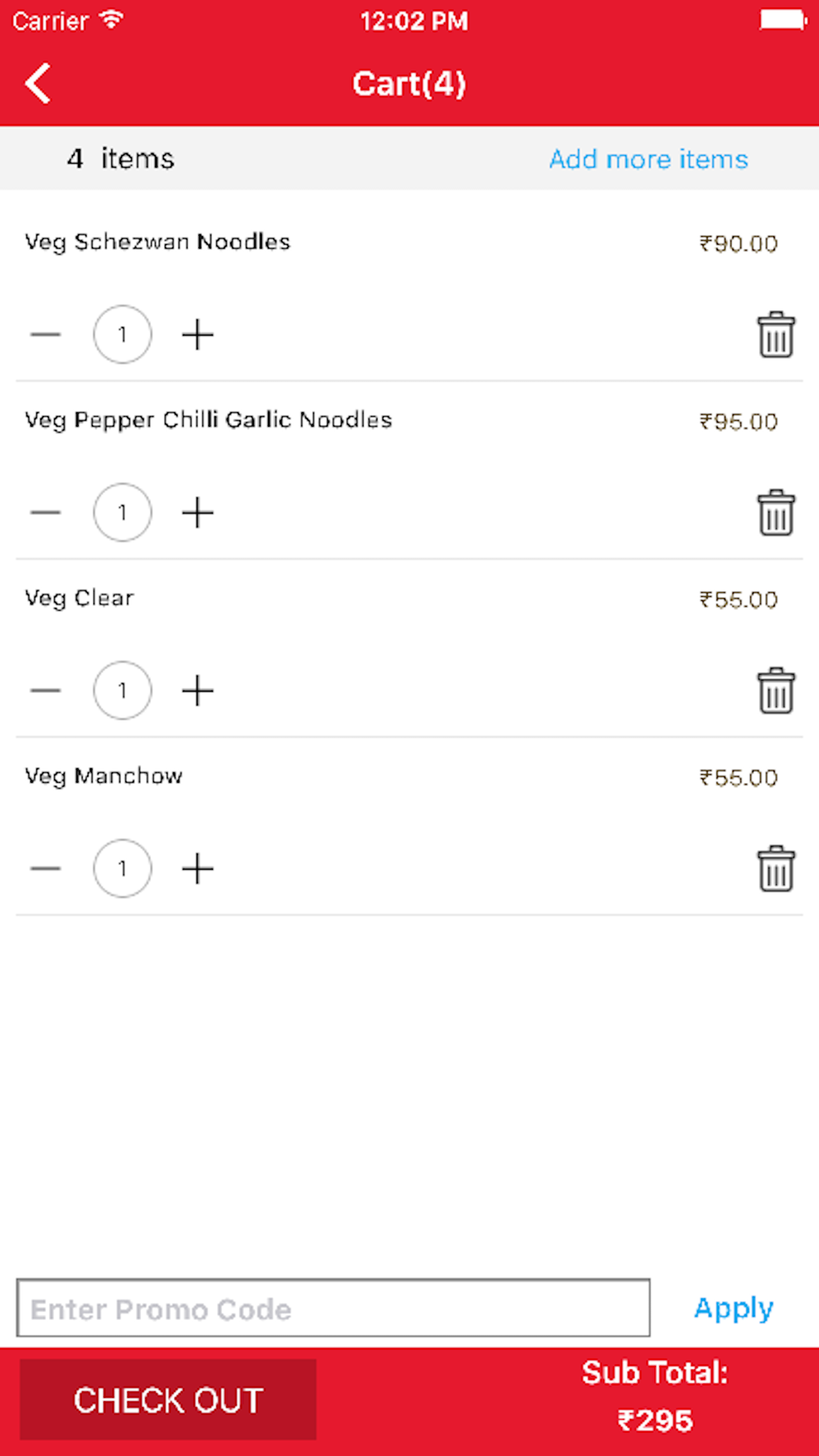Reduce Veg Pepper Chilli Garlic Noodles quantity
Viewport: 819px width, 1456px height.
pos(46,513)
